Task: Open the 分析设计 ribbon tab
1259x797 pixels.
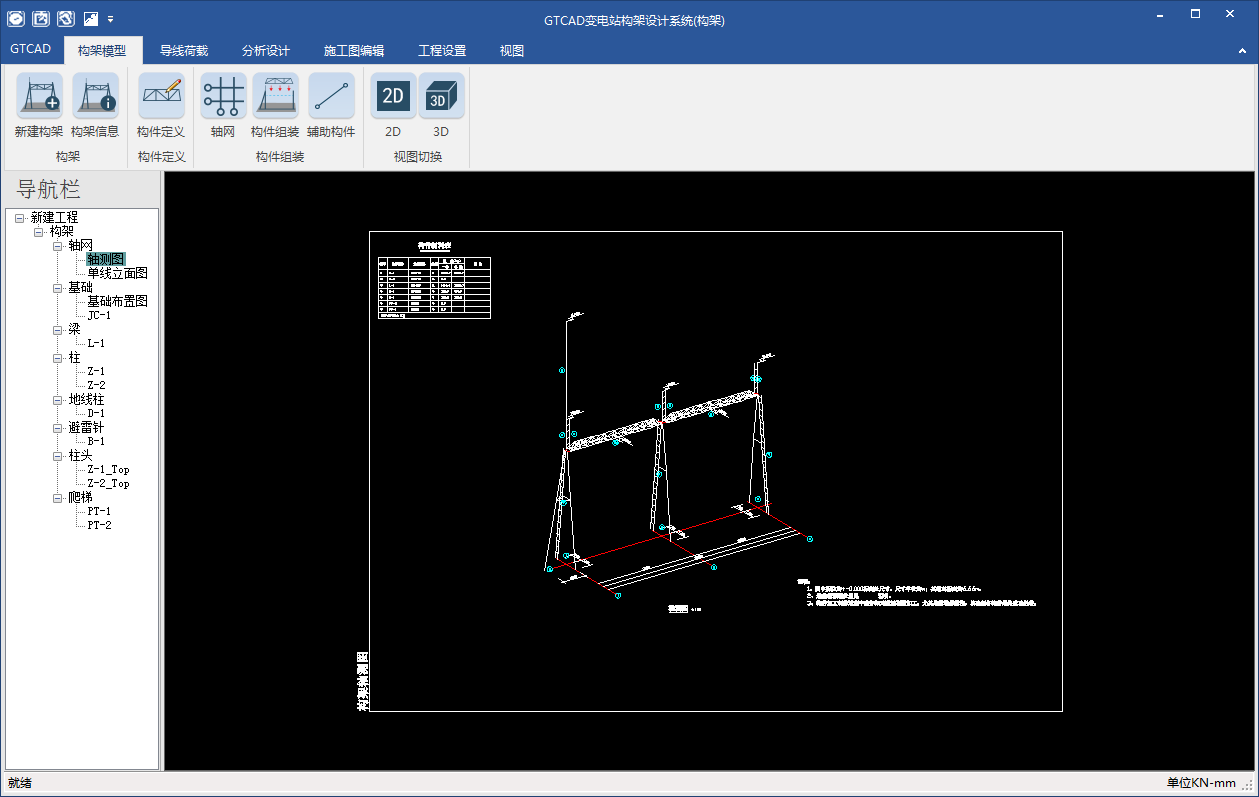Action: coord(266,51)
